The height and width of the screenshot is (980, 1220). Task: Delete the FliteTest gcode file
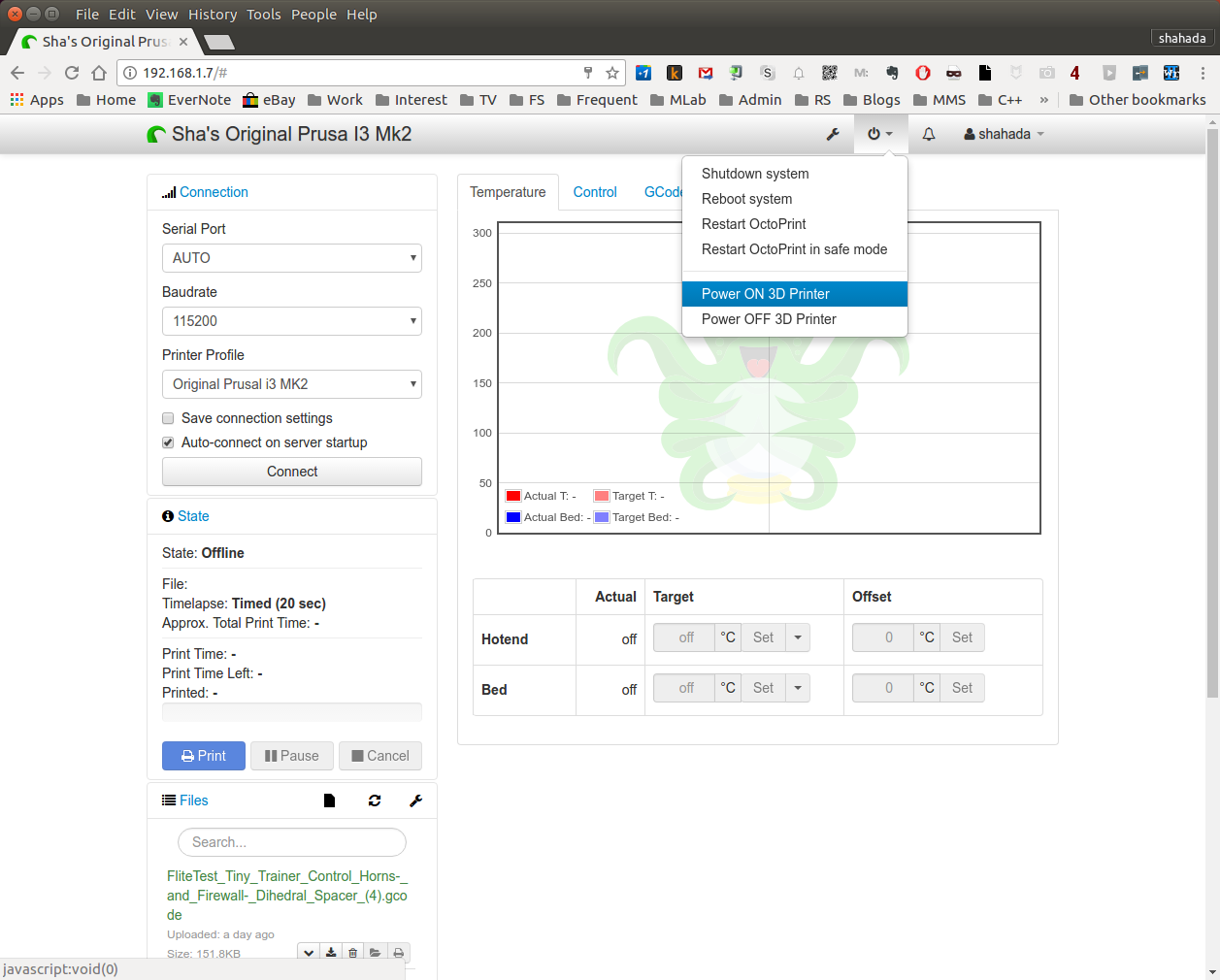tap(353, 953)
